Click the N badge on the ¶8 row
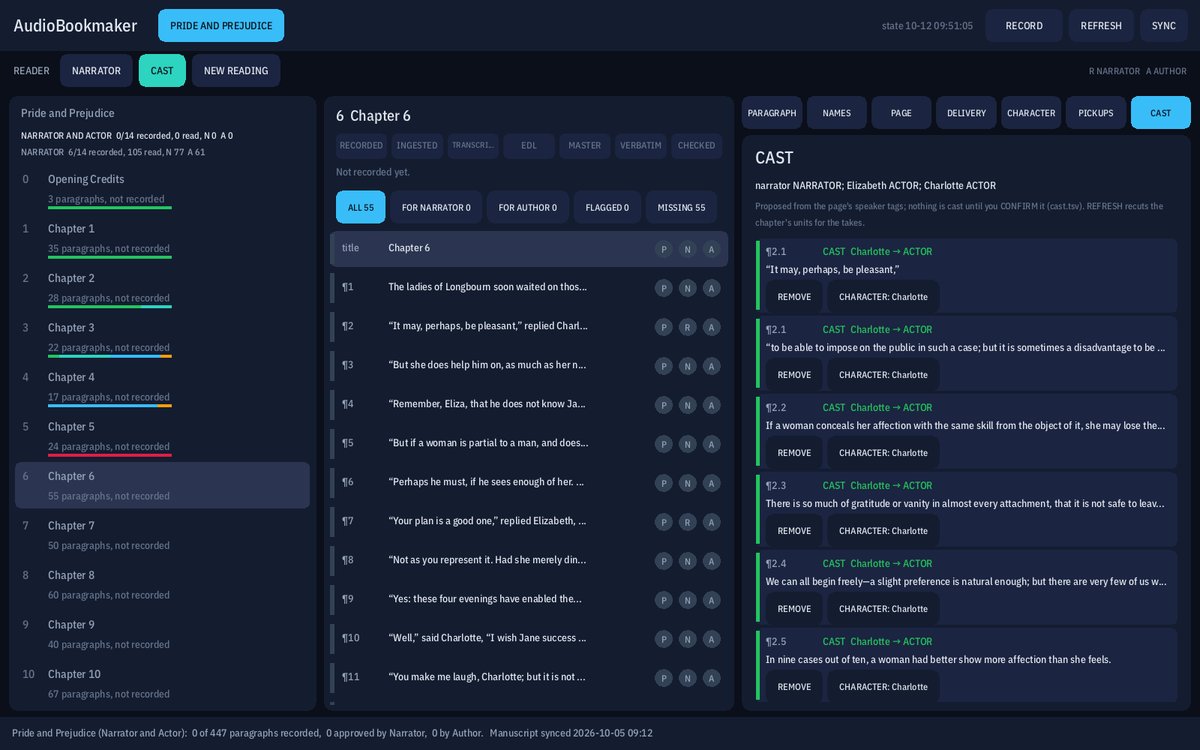1200x750 pixels. pos(687,561)
